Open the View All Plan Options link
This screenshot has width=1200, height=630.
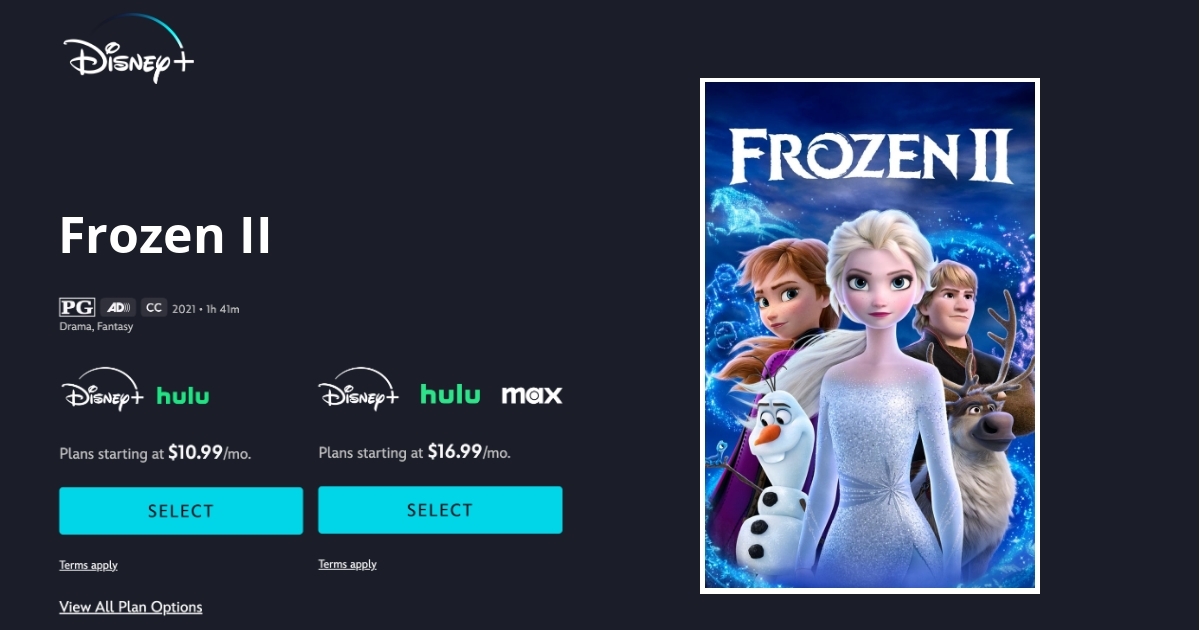[x=131, y=607]
